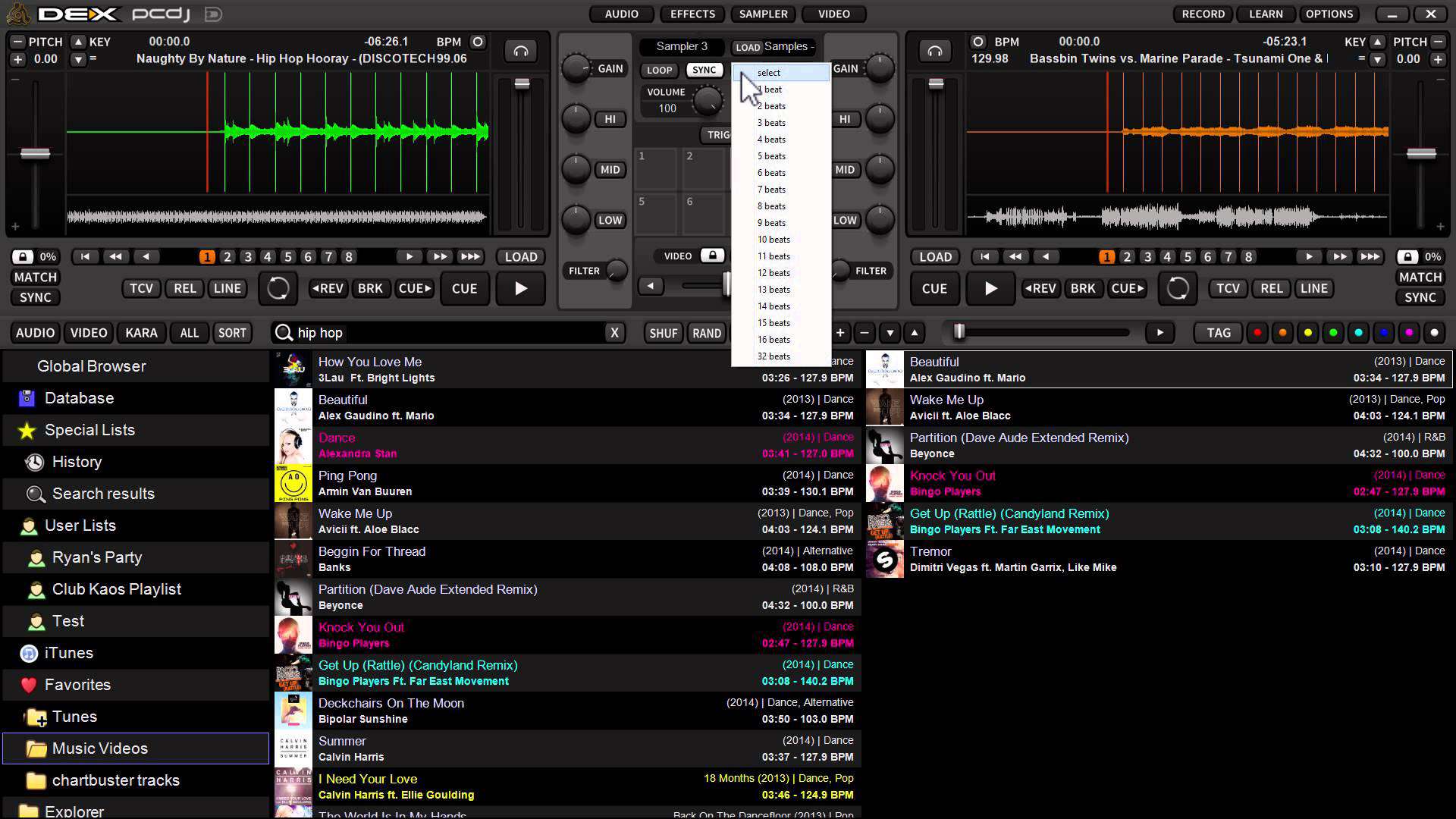Select left deck hot cue 1

(206, 256)
